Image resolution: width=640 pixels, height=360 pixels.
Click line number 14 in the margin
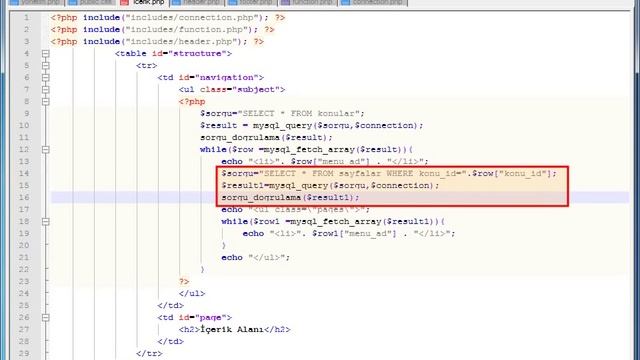point(24,173)
